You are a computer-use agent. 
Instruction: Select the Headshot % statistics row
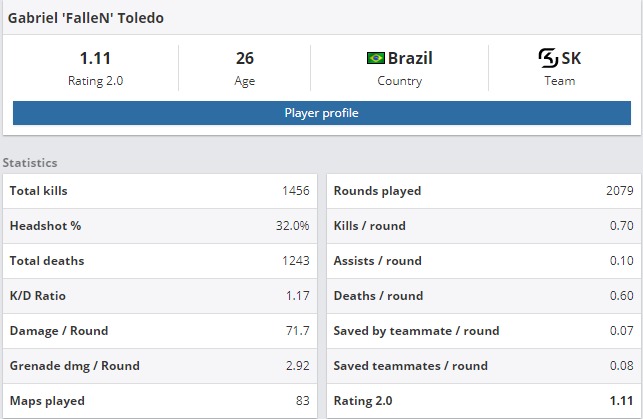pyautogui.click(x=160, y=226)
